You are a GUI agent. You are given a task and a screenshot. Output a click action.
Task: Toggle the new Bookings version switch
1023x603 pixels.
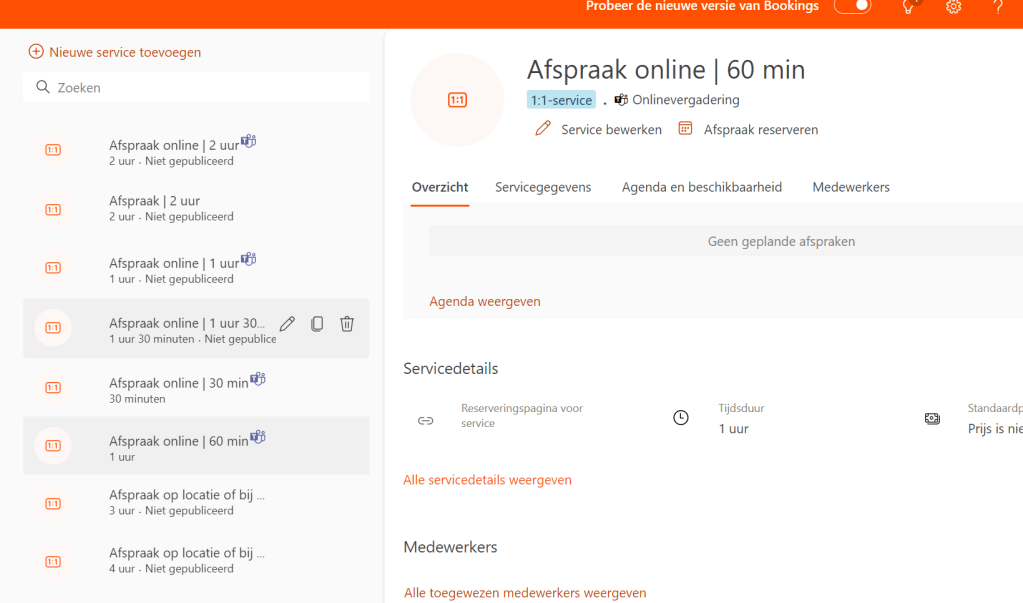click(x=852, y=7)
